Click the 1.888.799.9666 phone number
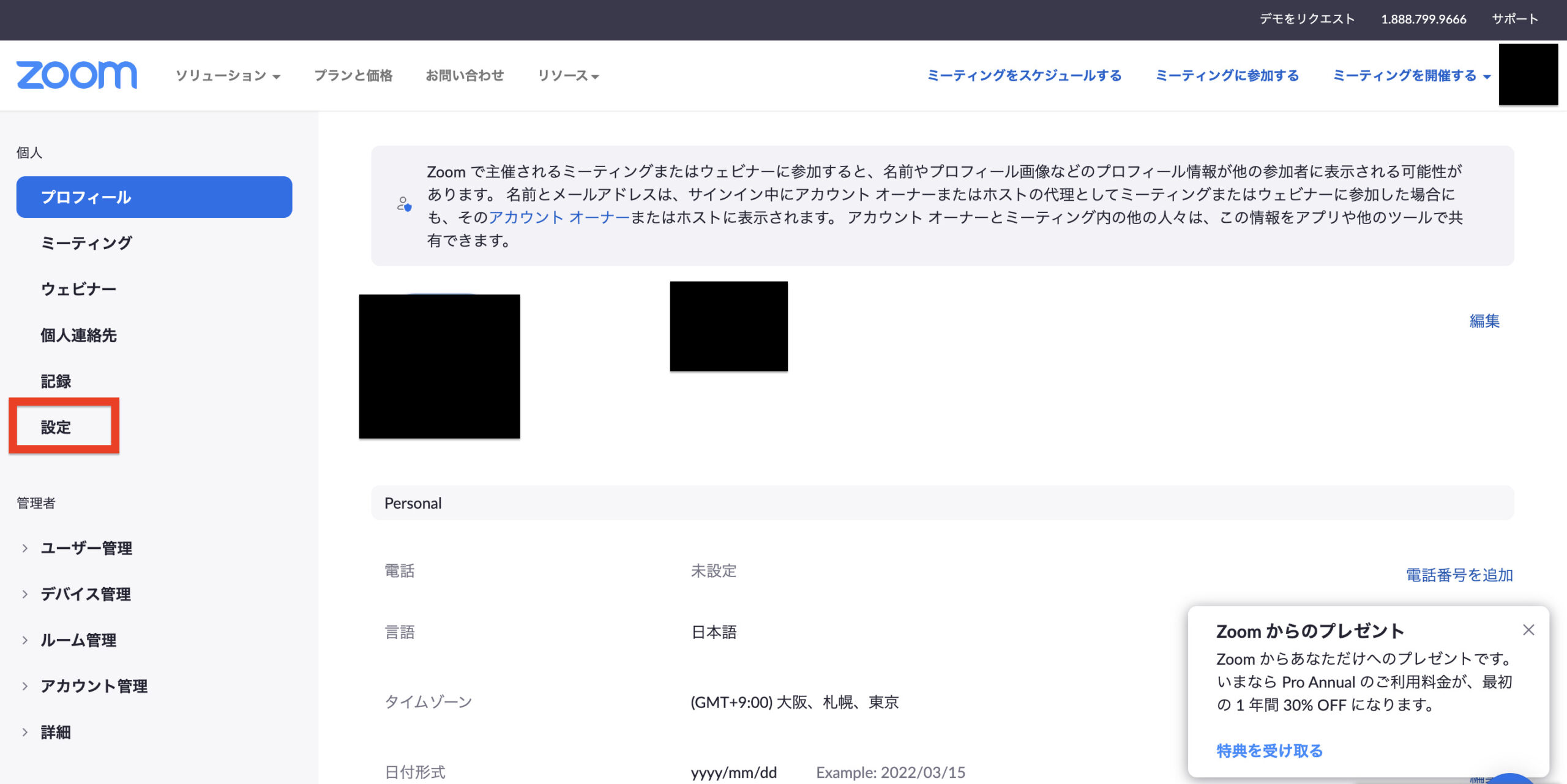The image size is (1567, 784). point(1423,19)
